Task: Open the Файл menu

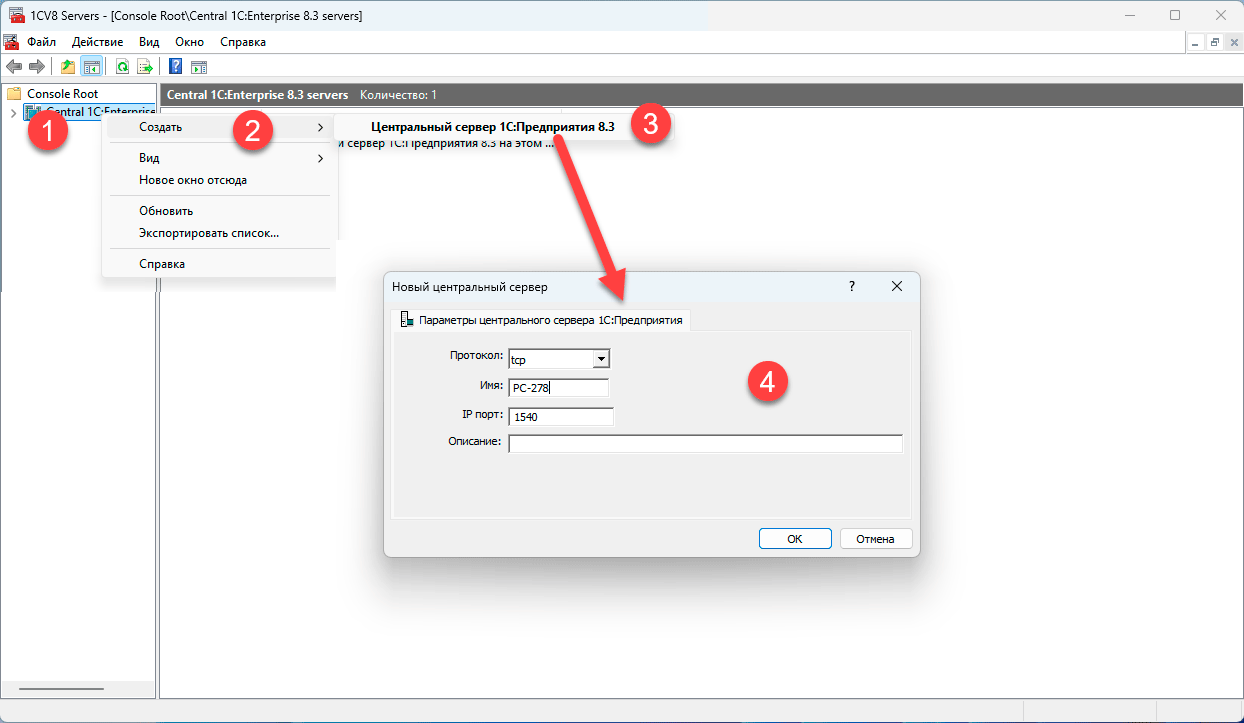Action: pos(41,42)
